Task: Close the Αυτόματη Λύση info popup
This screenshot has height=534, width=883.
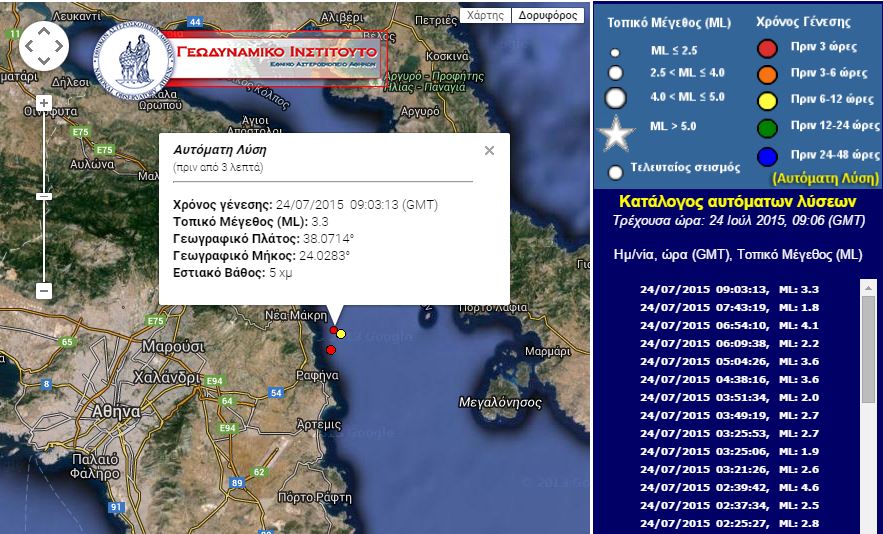Action: pos(489,151)
